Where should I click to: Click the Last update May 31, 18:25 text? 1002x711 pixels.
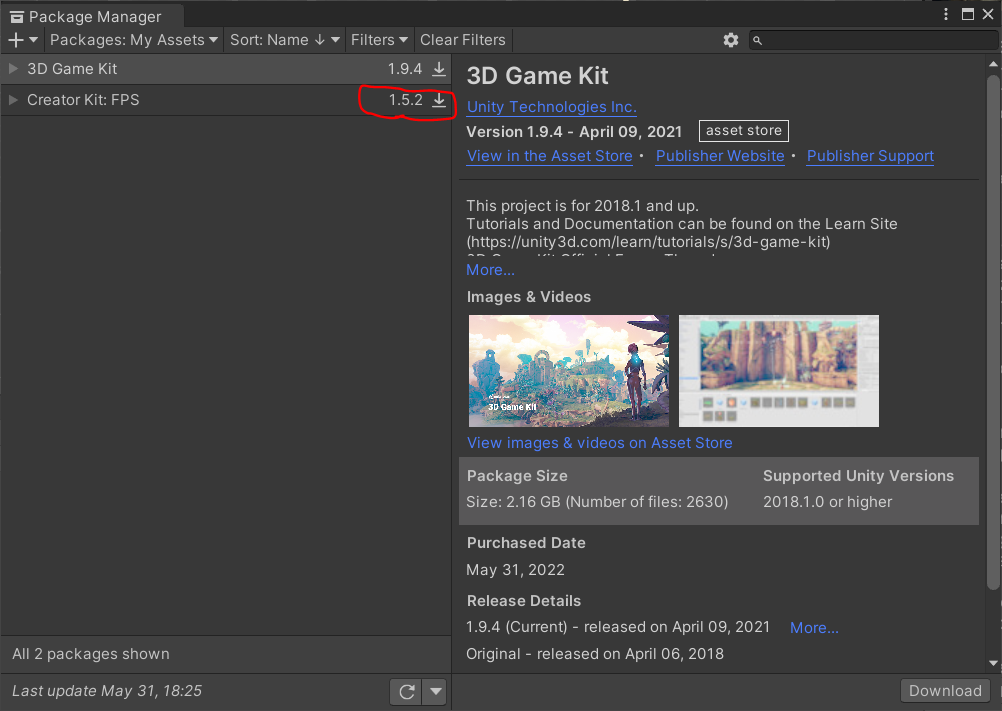(107, 691)
